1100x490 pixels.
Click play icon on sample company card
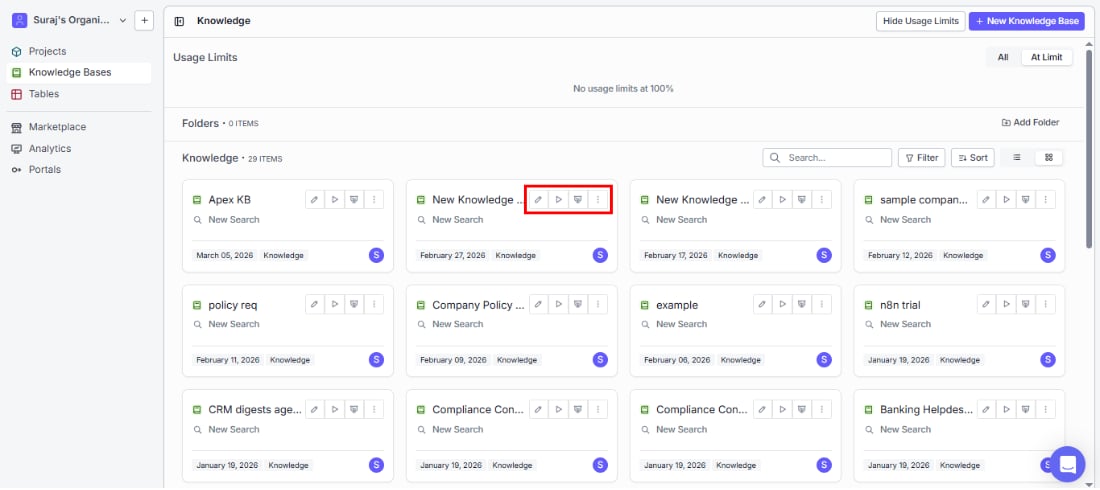1006,199
